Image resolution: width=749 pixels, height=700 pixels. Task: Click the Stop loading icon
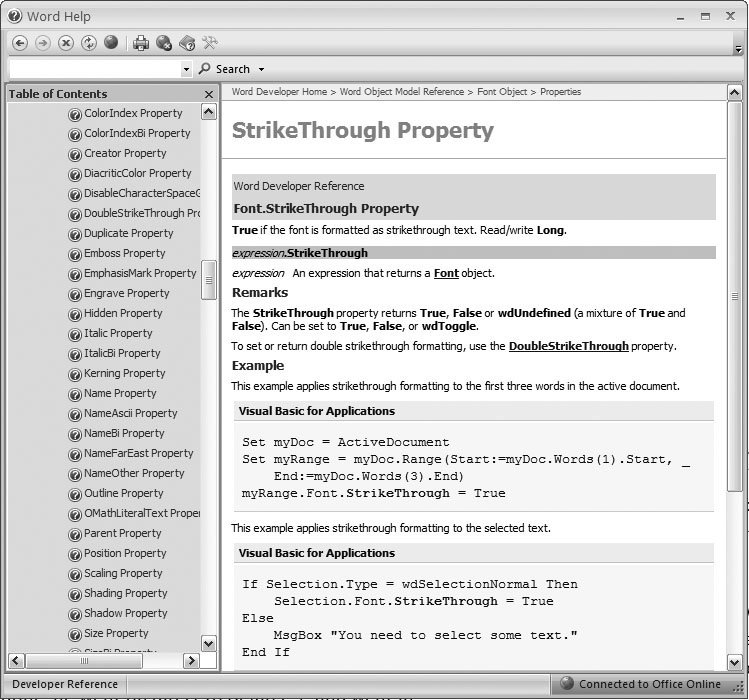(x=65, y=43)
